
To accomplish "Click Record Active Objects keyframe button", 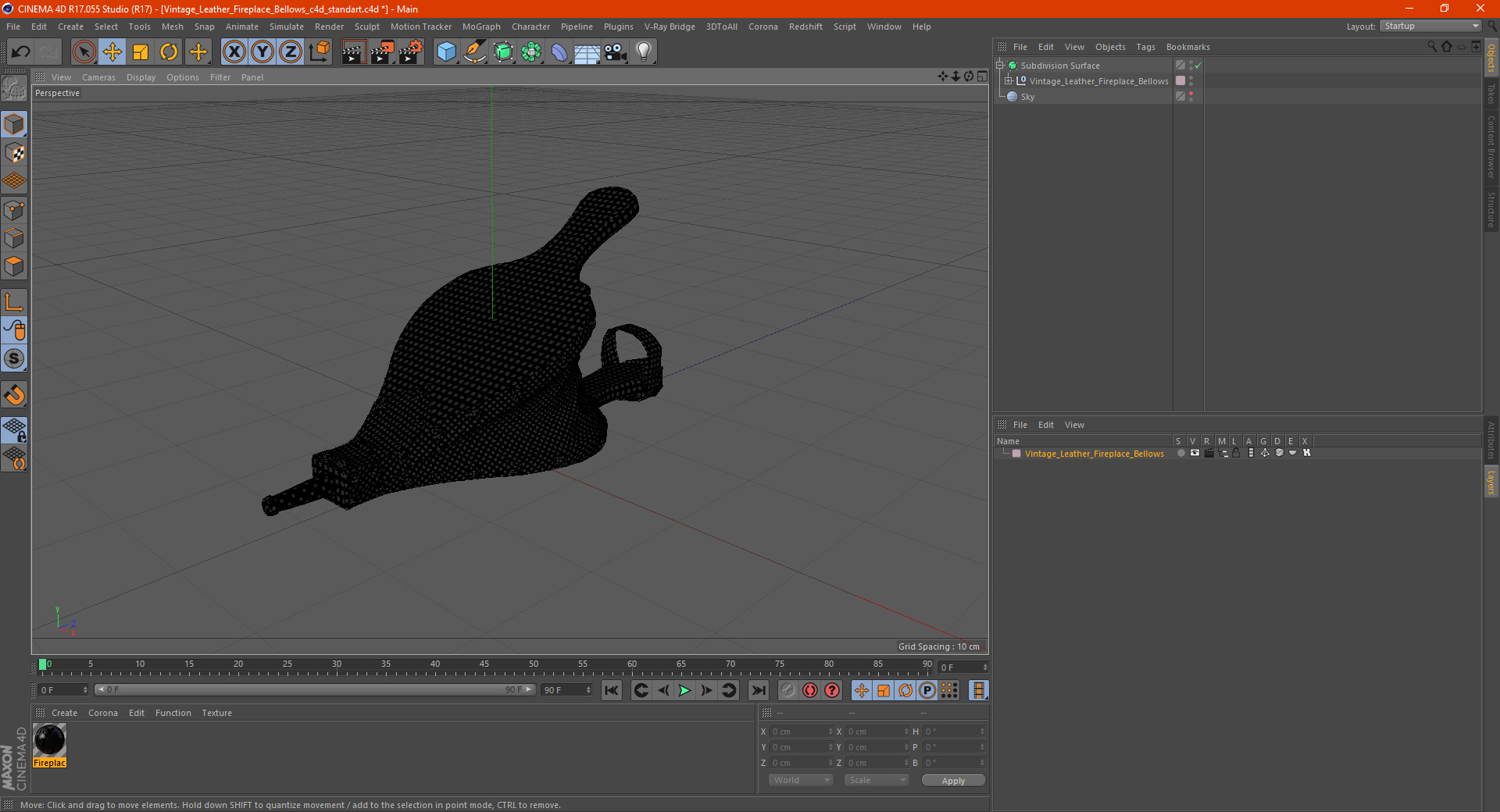I will (788, 690).
